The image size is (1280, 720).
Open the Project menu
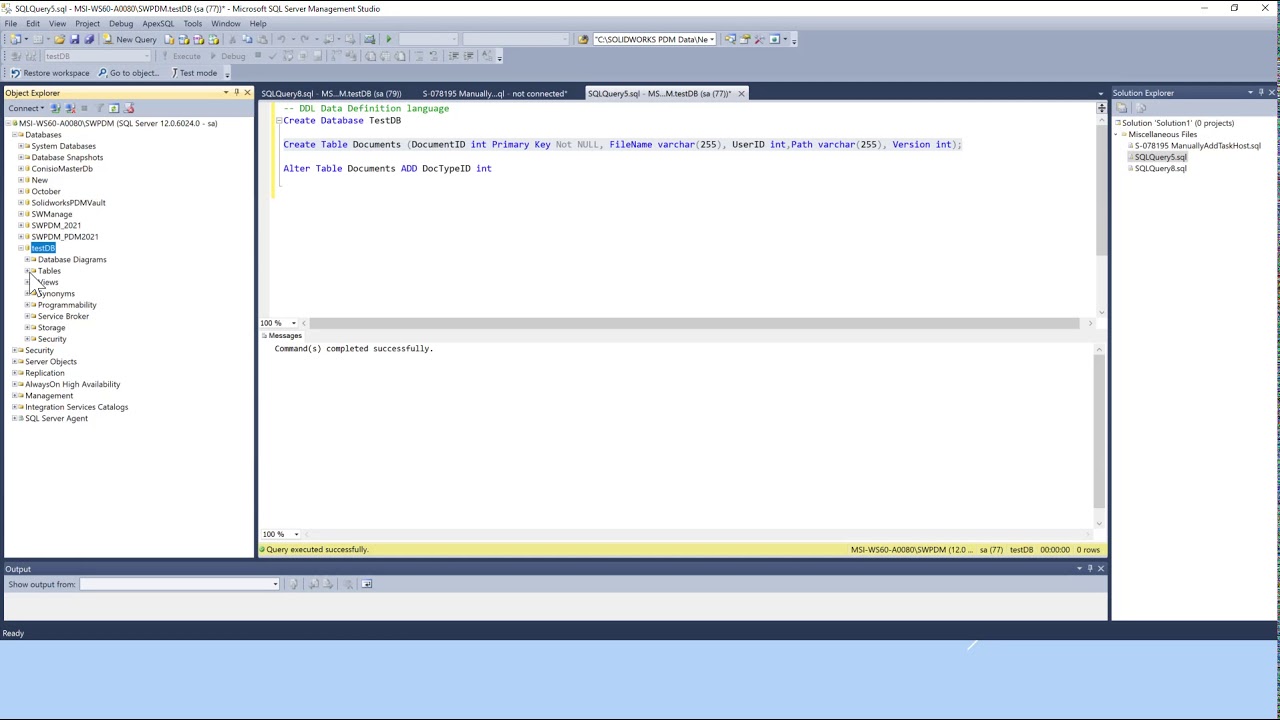point(87,23)
